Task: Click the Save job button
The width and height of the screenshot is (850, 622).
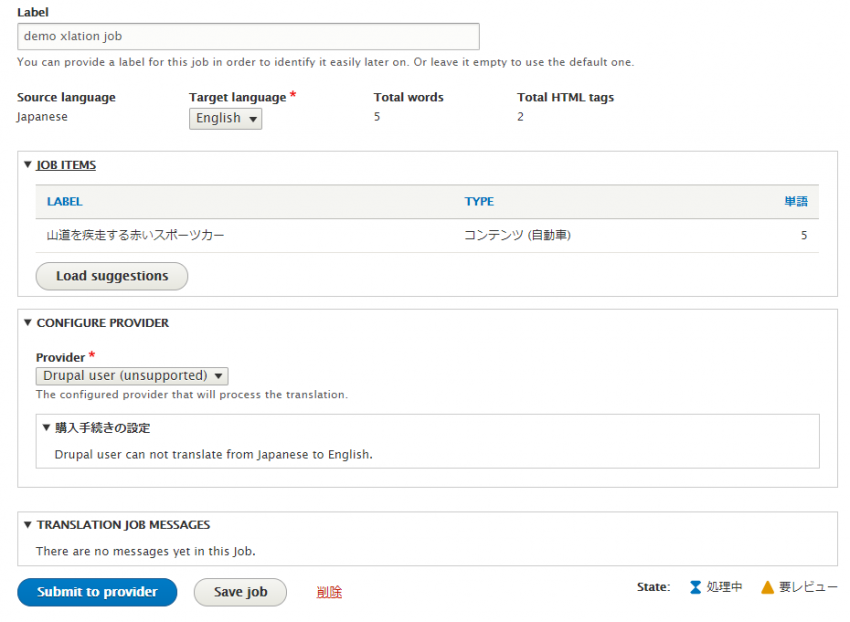Action: coord(240,592)
